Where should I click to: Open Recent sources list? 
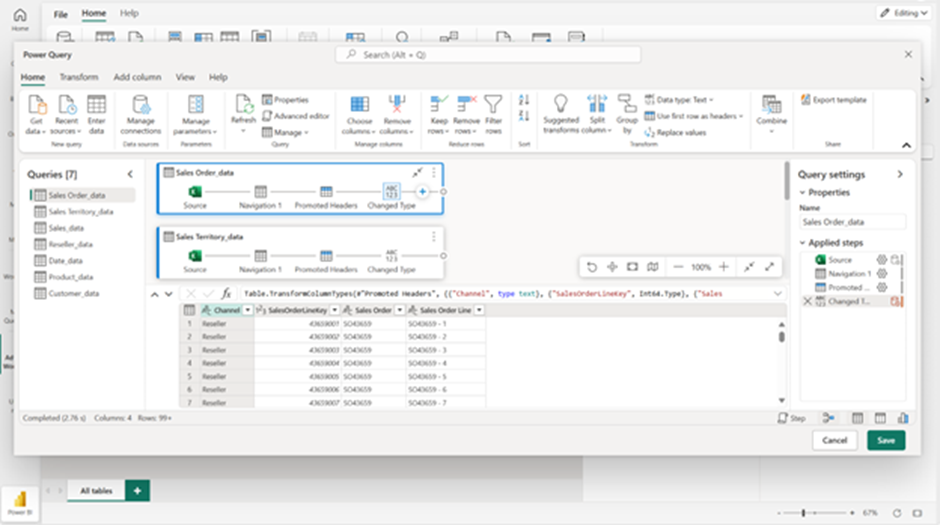tap(66, 114)
